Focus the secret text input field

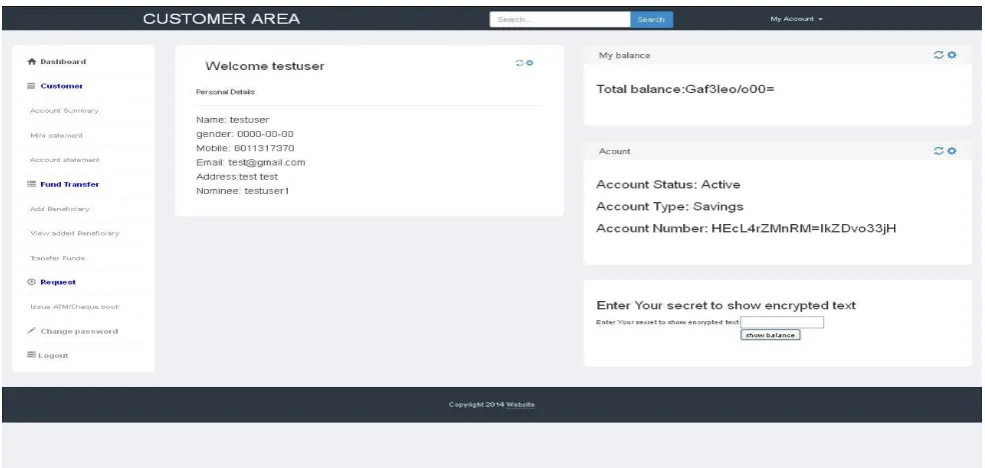tap(782, 322)
